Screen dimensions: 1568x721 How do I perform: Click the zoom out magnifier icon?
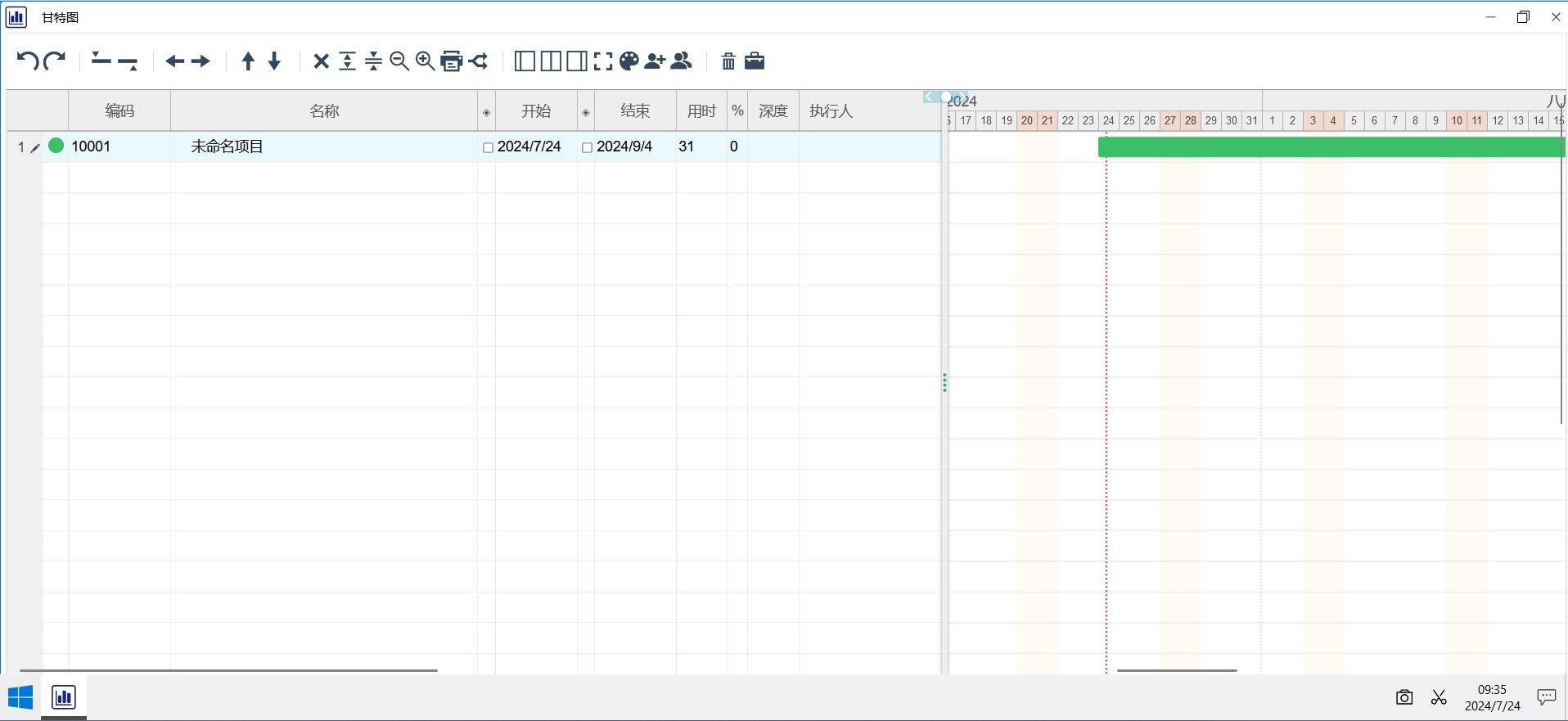(399, 61)
